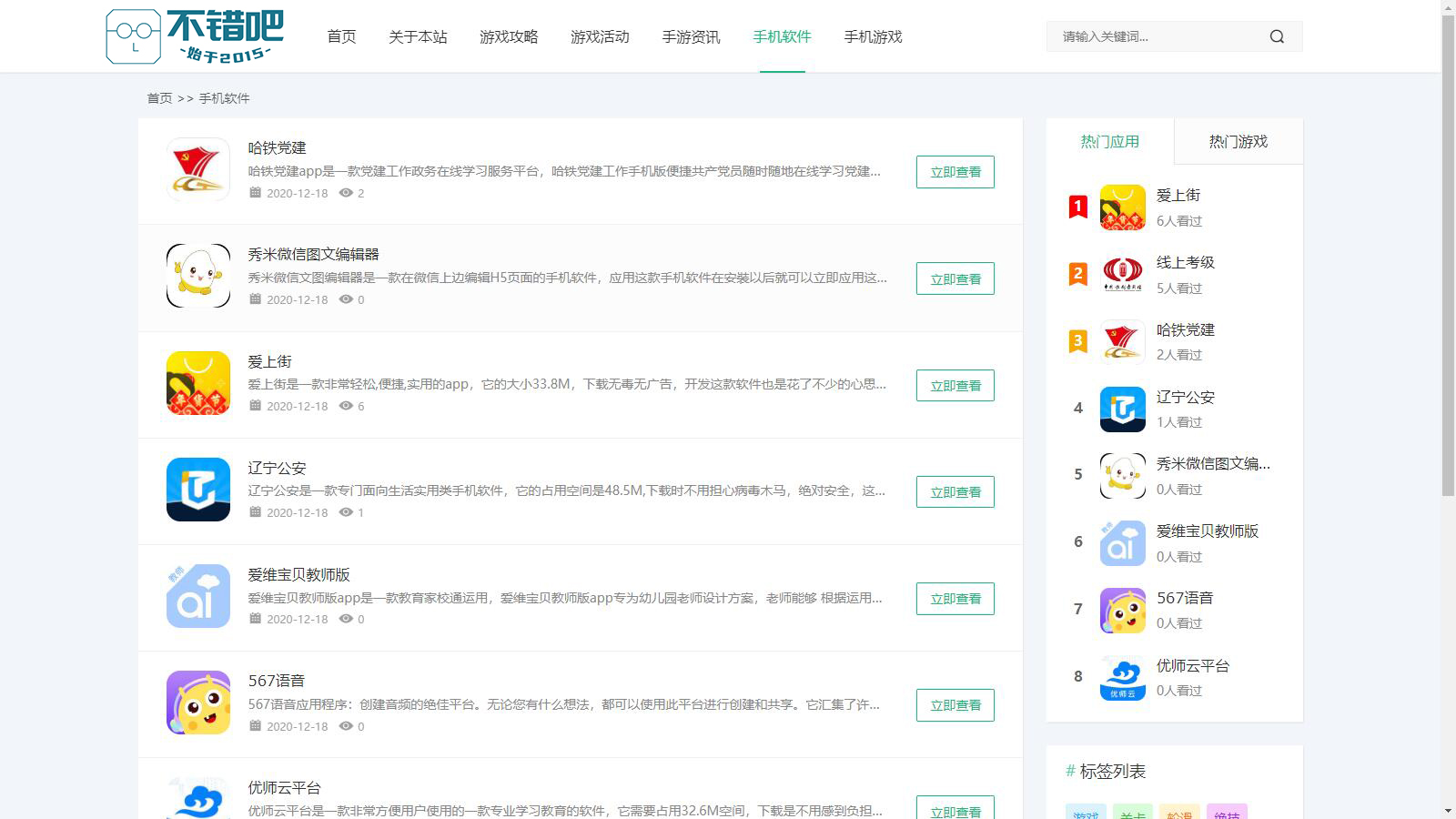Click 立即查看 button for 哈铁党建

[x=955, y=172]
